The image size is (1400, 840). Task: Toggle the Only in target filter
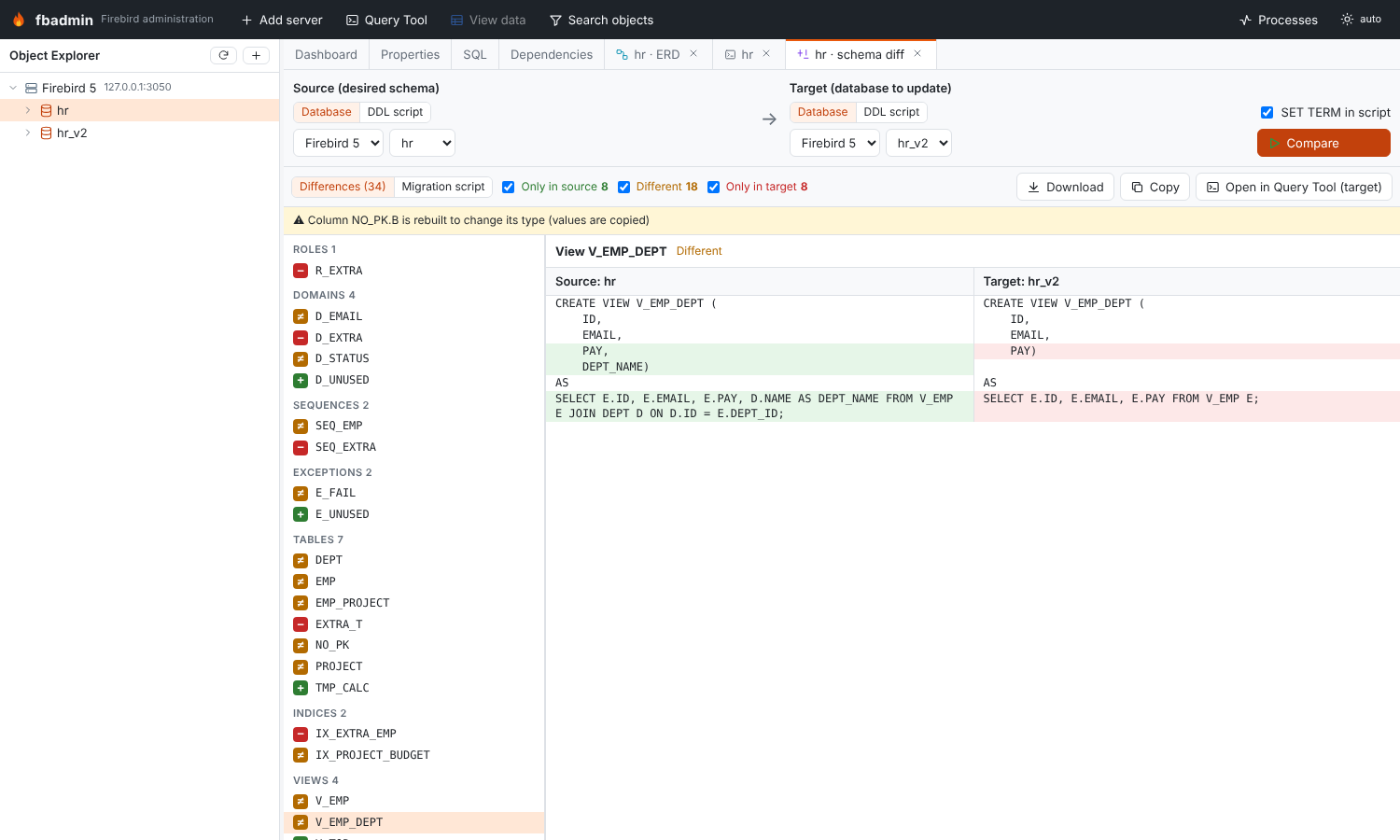(x=713, y=187)
